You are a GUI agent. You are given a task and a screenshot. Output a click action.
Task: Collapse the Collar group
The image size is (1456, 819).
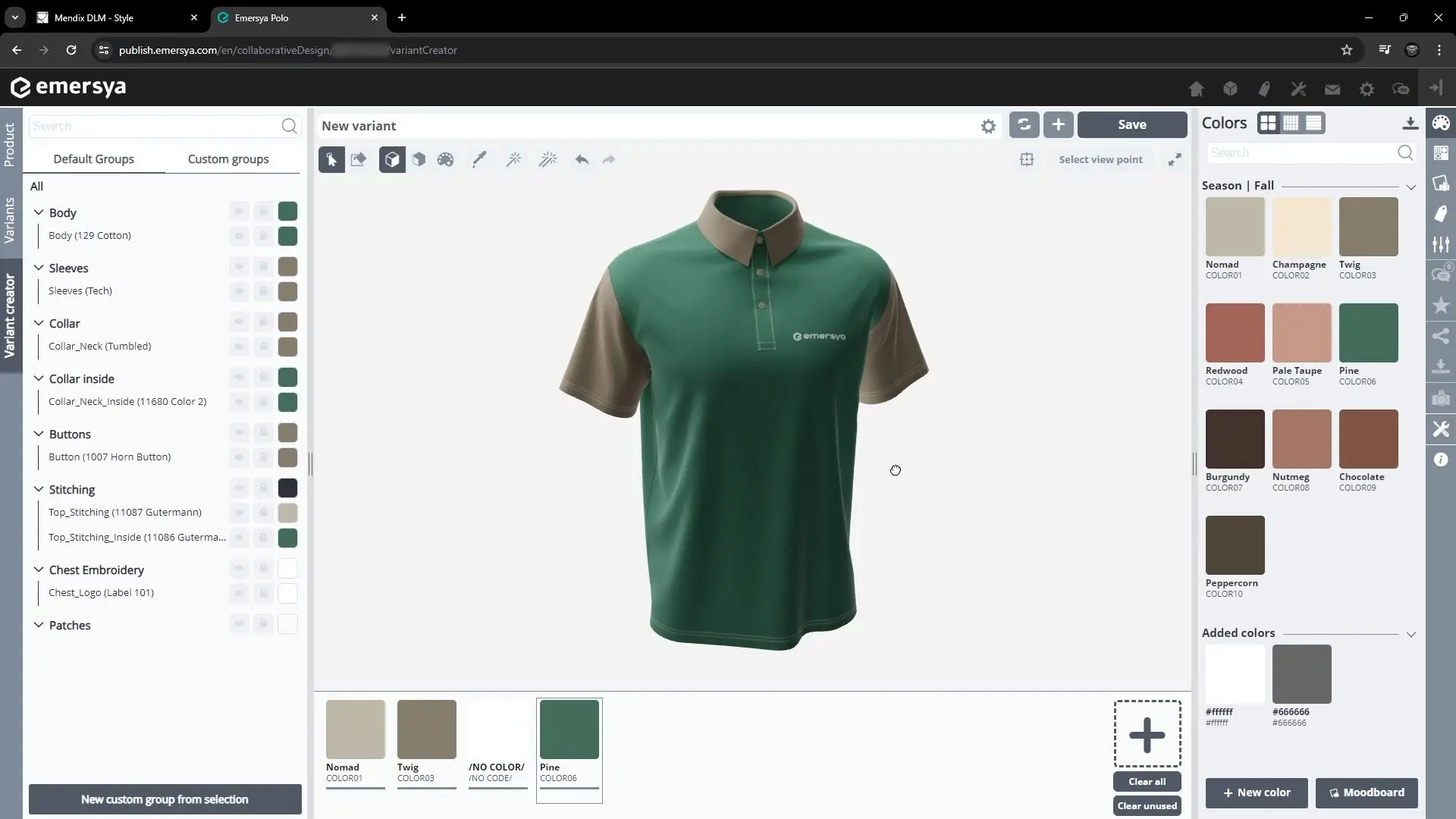(39, 323)
